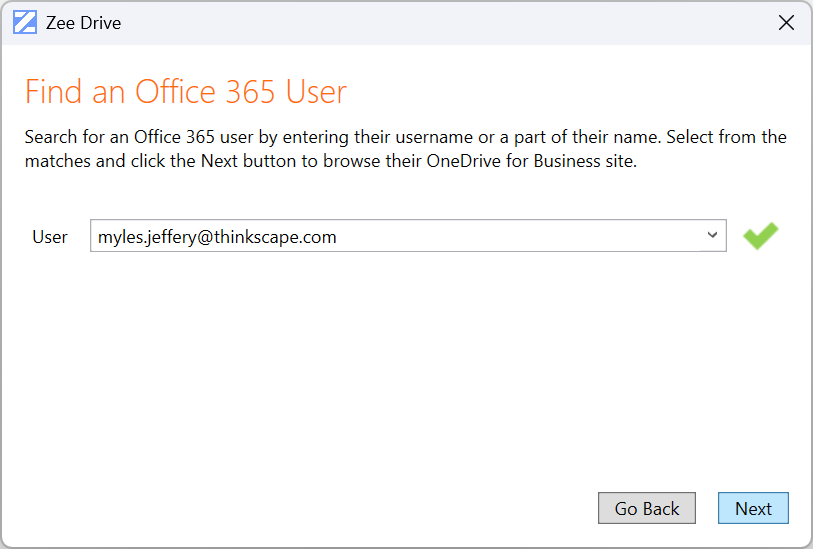Click the Next button
The height and width of the screenshot is (549, 813).
pos(753,508)
